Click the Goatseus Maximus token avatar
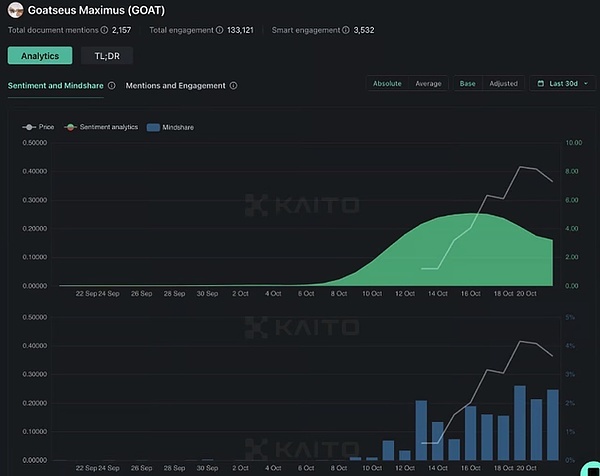The width and height of the screenshot is (600, 476). (x=16, y=10)
